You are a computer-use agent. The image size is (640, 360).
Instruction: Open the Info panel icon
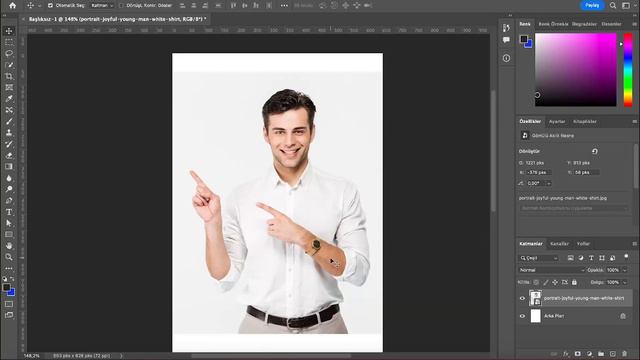coord(507,58)
